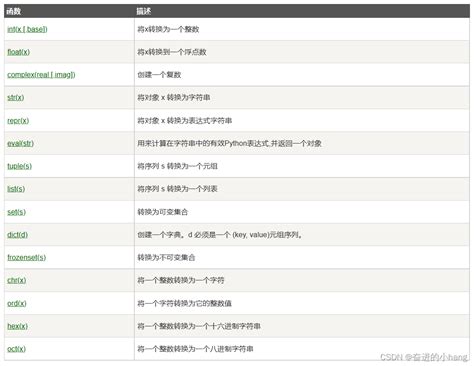Select description 将一个字符转换为它的整数值
Screen dimensions: 474x366
point(185,303)
